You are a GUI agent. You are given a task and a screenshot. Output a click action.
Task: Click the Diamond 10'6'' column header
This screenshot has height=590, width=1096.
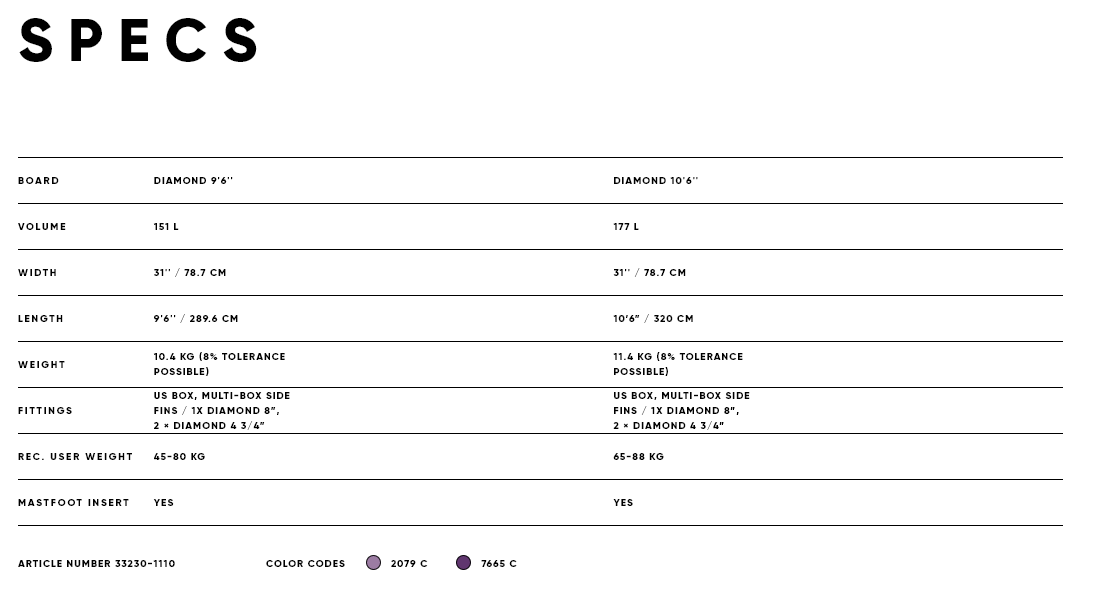coord(656,180)
